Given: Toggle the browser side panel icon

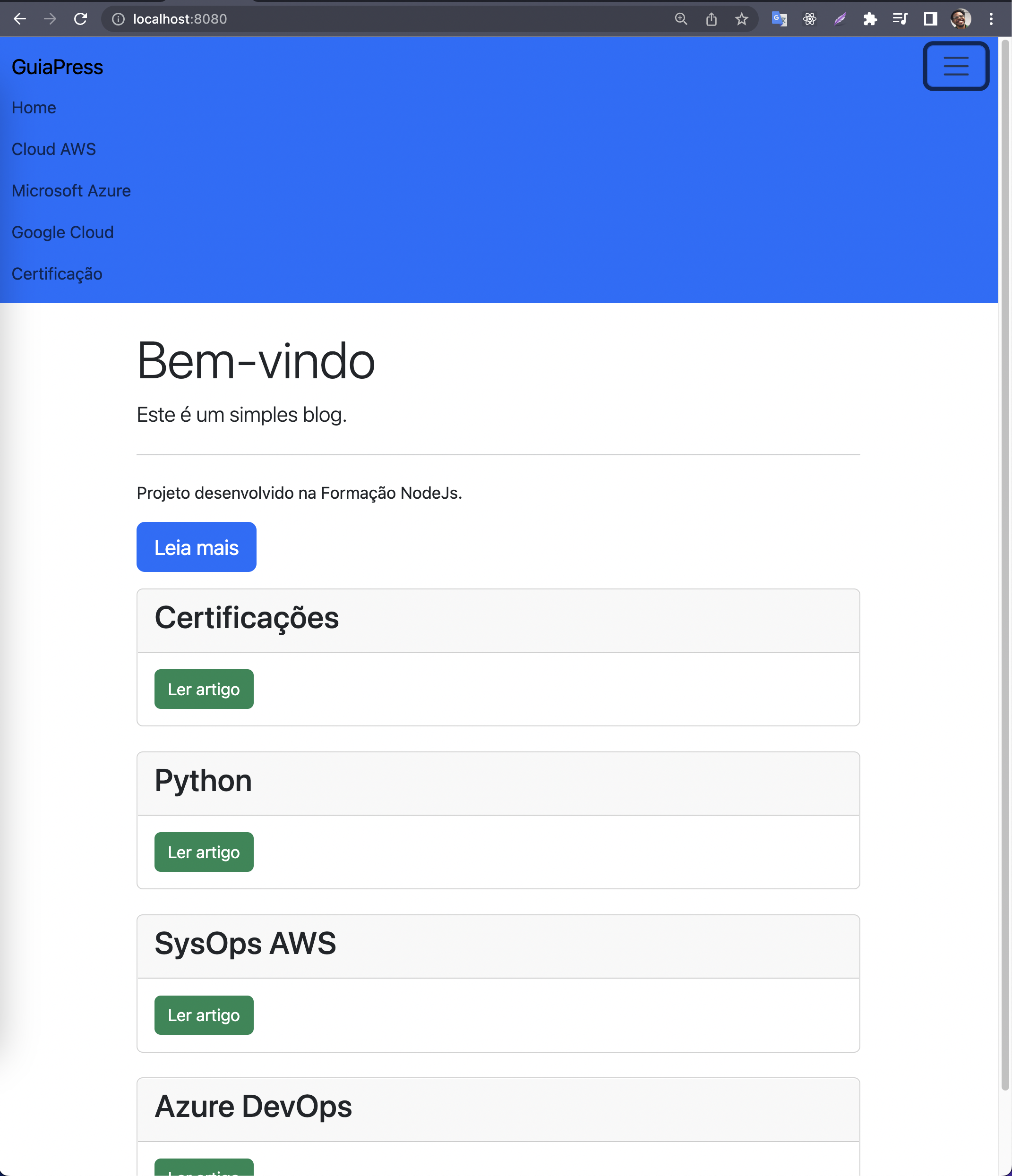Looking at the screenshot, I should click(x=931, y=19).
